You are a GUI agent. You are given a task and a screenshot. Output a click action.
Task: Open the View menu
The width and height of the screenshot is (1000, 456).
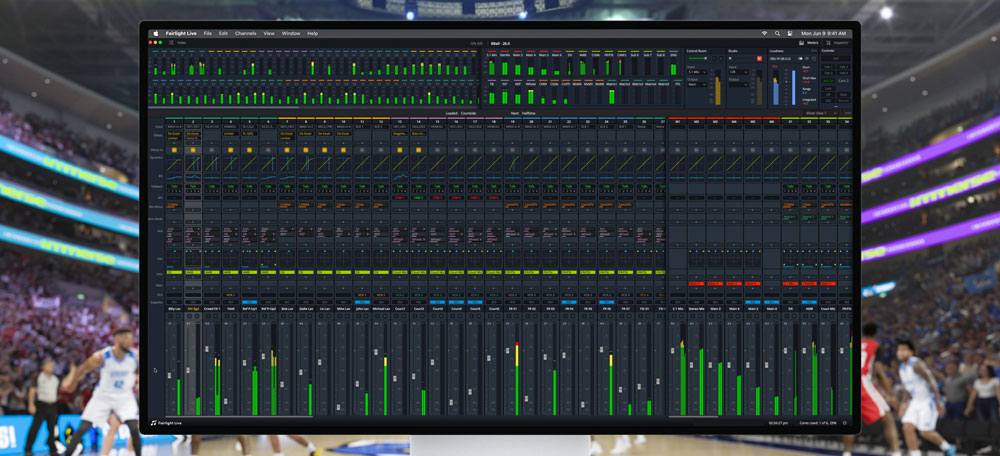point(269,33)
